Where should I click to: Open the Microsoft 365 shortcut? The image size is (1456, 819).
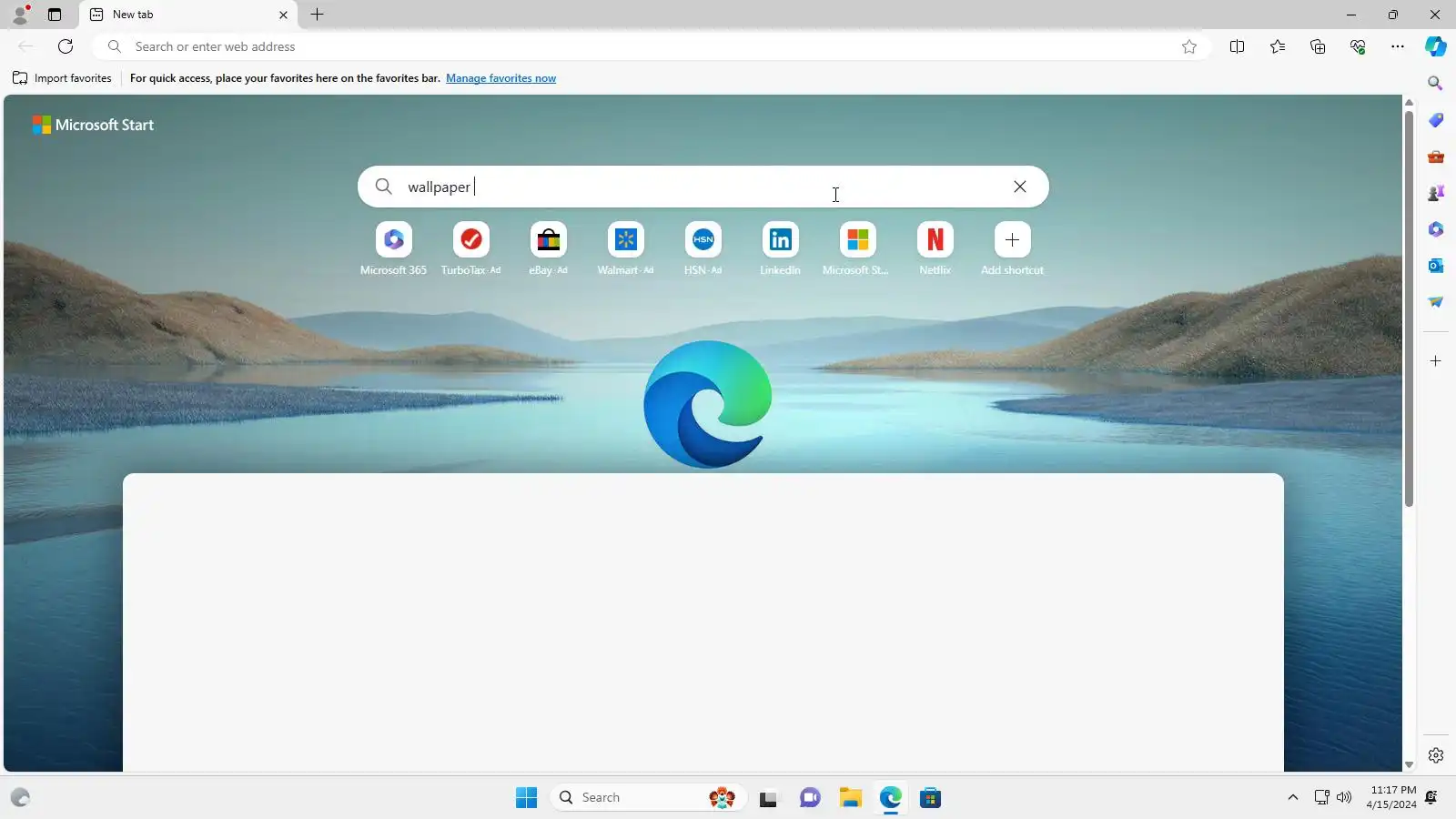coord(393,248)
